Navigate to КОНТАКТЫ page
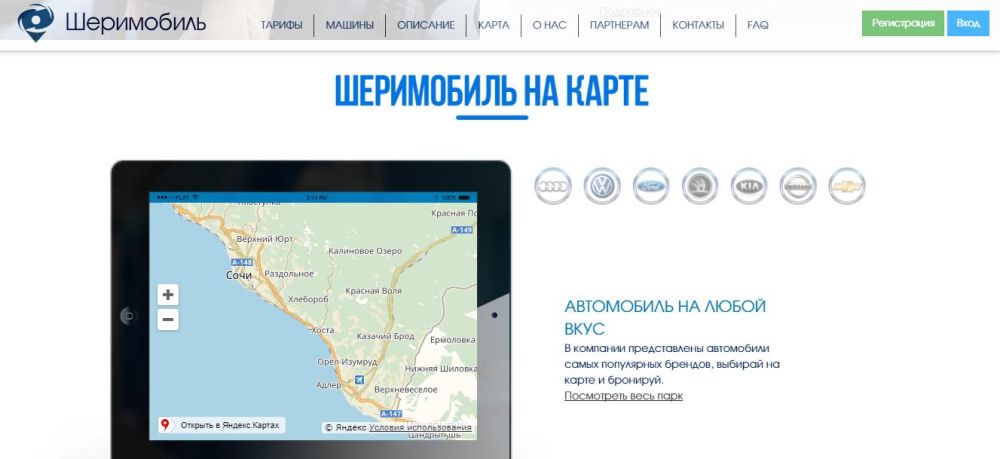 698,25
